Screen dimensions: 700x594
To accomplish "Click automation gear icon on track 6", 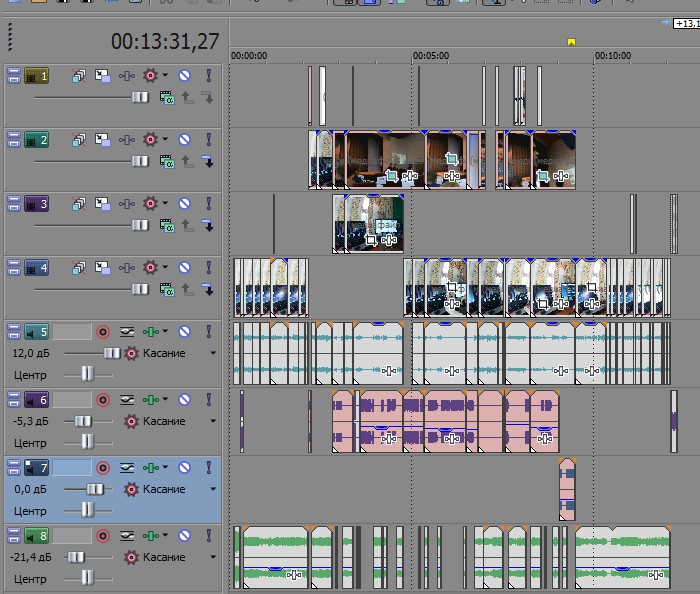I will coord(131,421).
